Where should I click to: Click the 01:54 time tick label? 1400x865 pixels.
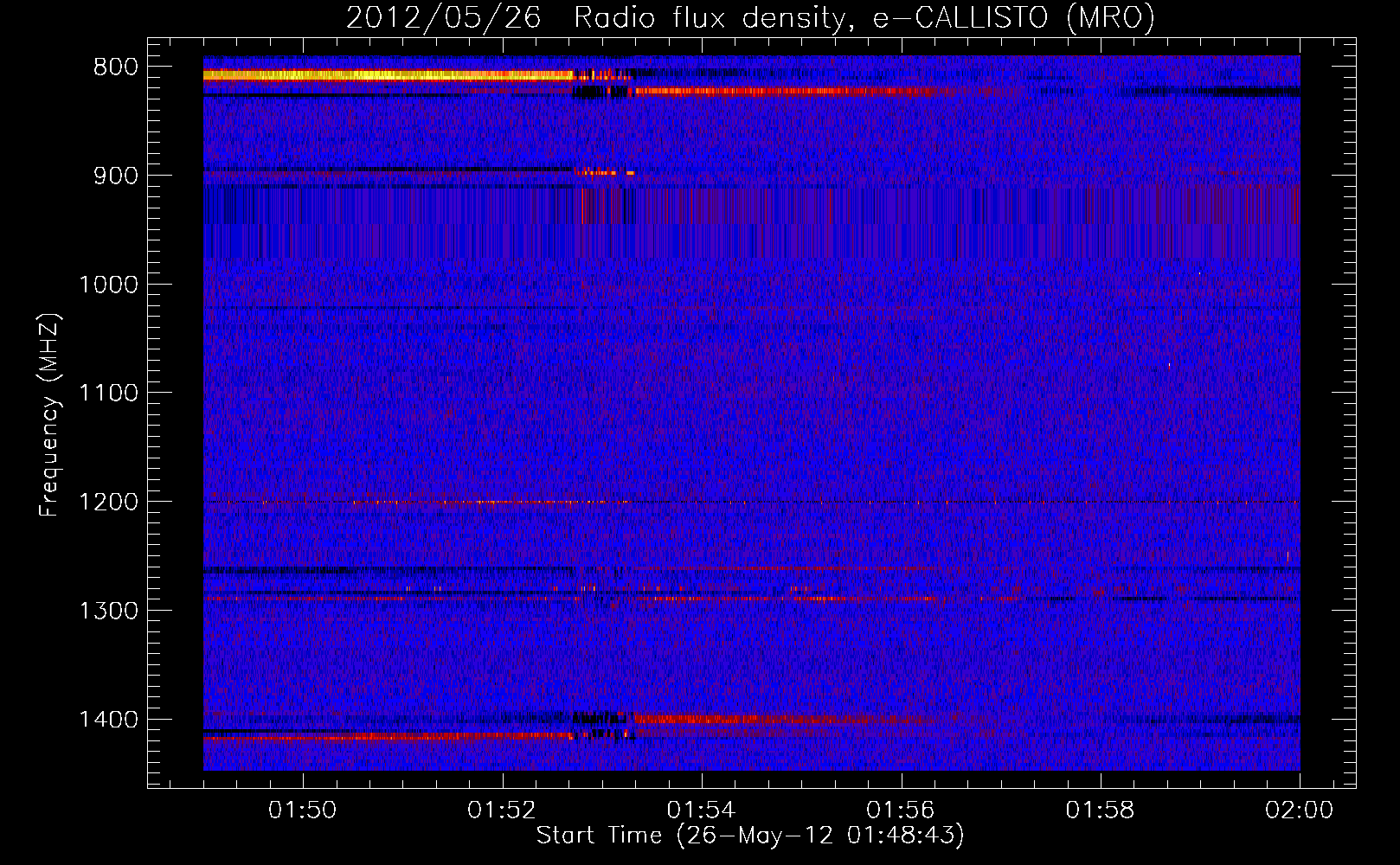[702, 811]
